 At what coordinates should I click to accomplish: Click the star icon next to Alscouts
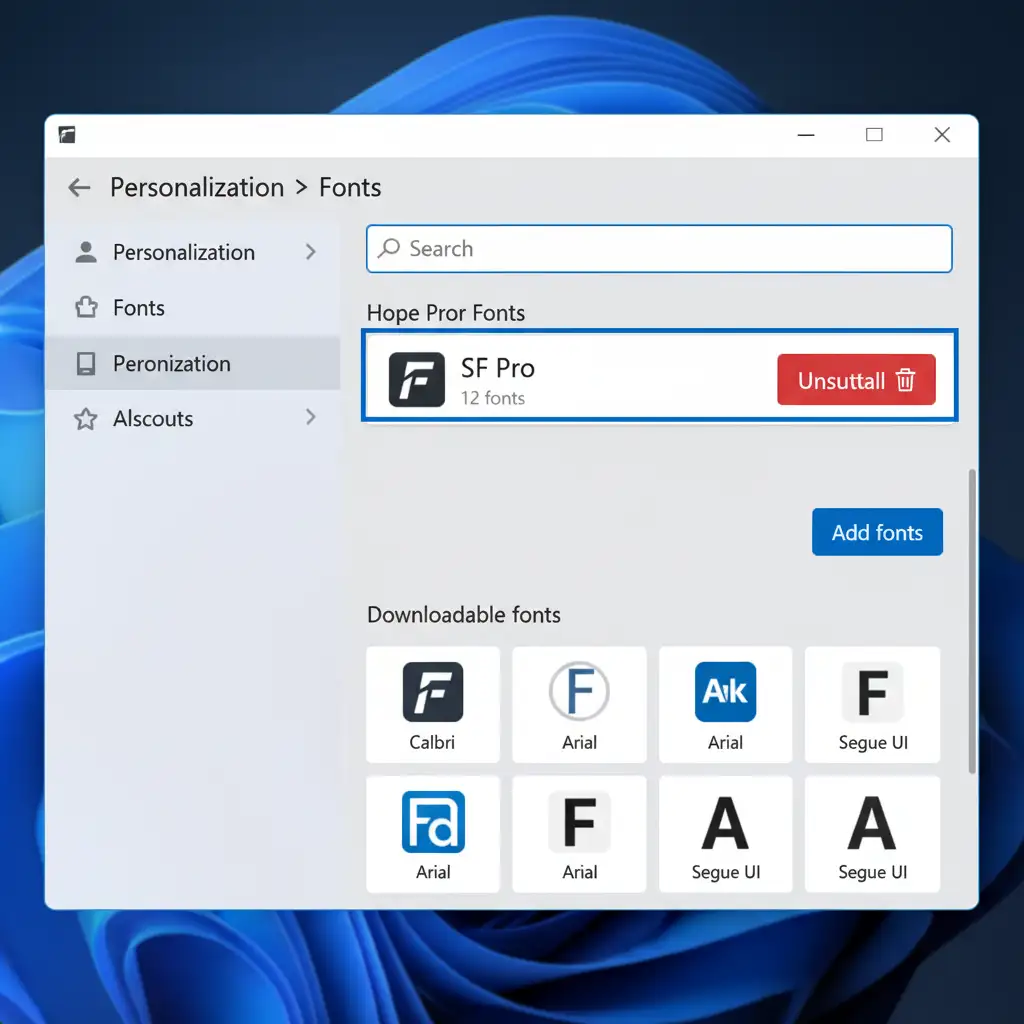[86, 419]
